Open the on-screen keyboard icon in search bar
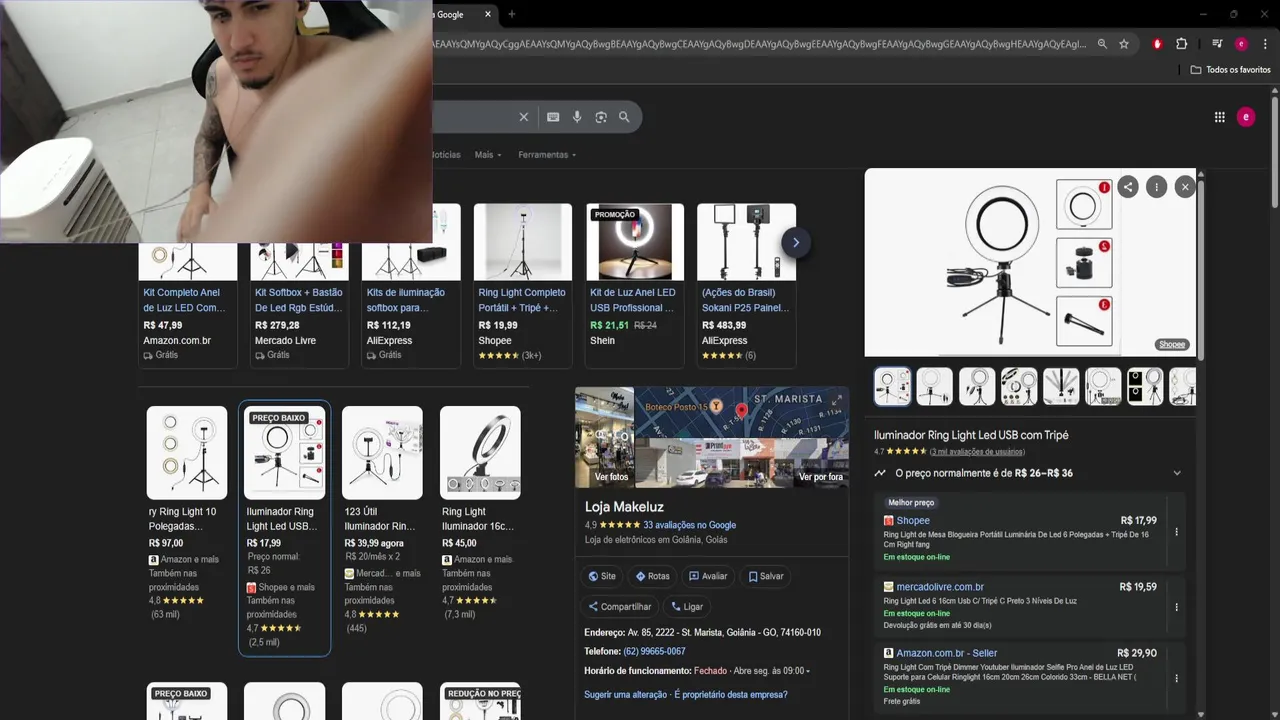 [x=553, y=117]
